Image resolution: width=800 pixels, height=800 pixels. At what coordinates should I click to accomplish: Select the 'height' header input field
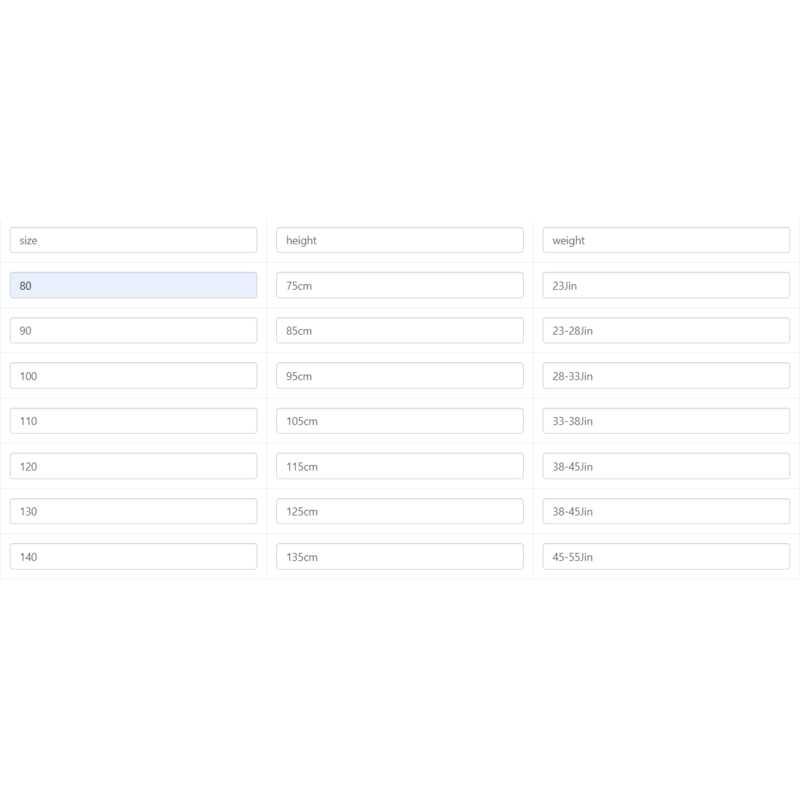399,240
